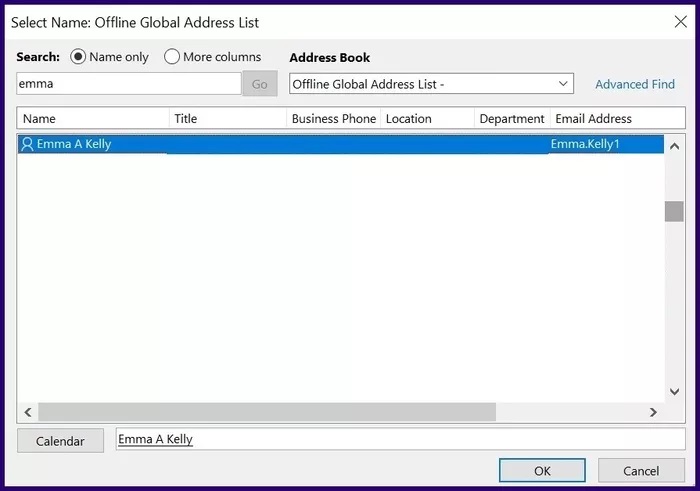Sort by Email Address column header
The height and width of the screenshot is (491, 700).
coord(617,118)
